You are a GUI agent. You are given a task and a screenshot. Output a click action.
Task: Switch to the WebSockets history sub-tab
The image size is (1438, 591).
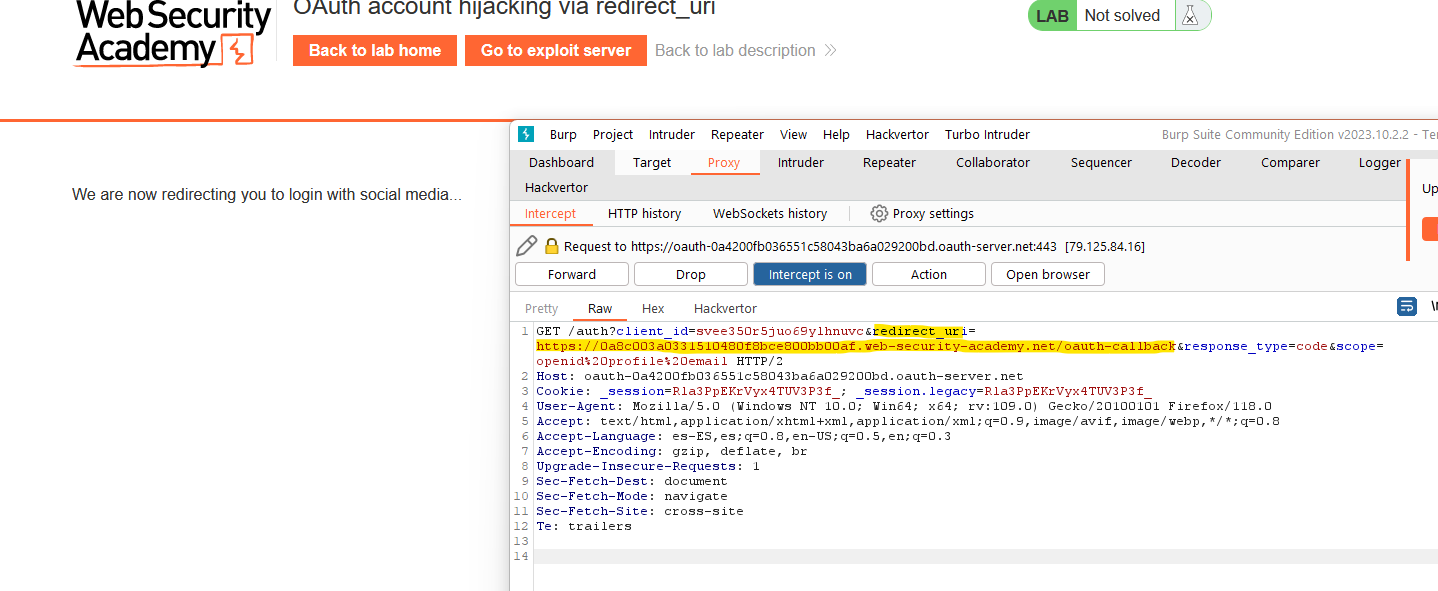click(x=770, y=213)
